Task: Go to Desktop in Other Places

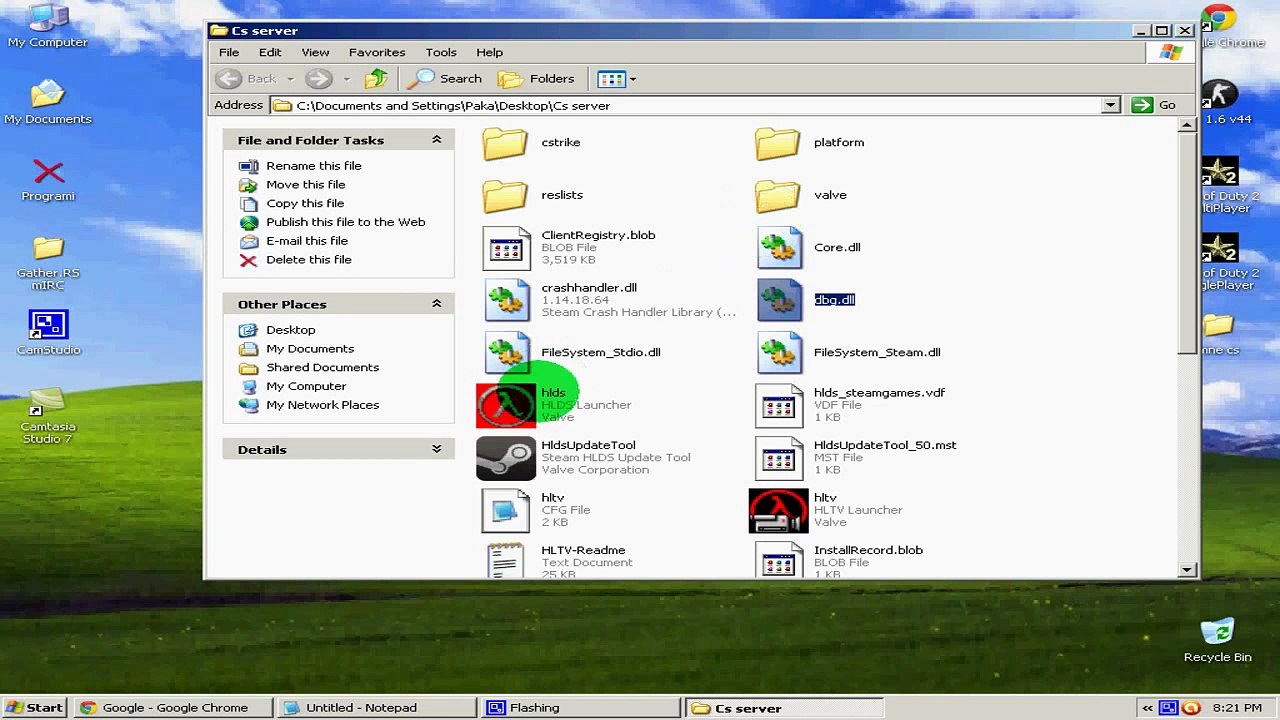Action: click(291, 330)
